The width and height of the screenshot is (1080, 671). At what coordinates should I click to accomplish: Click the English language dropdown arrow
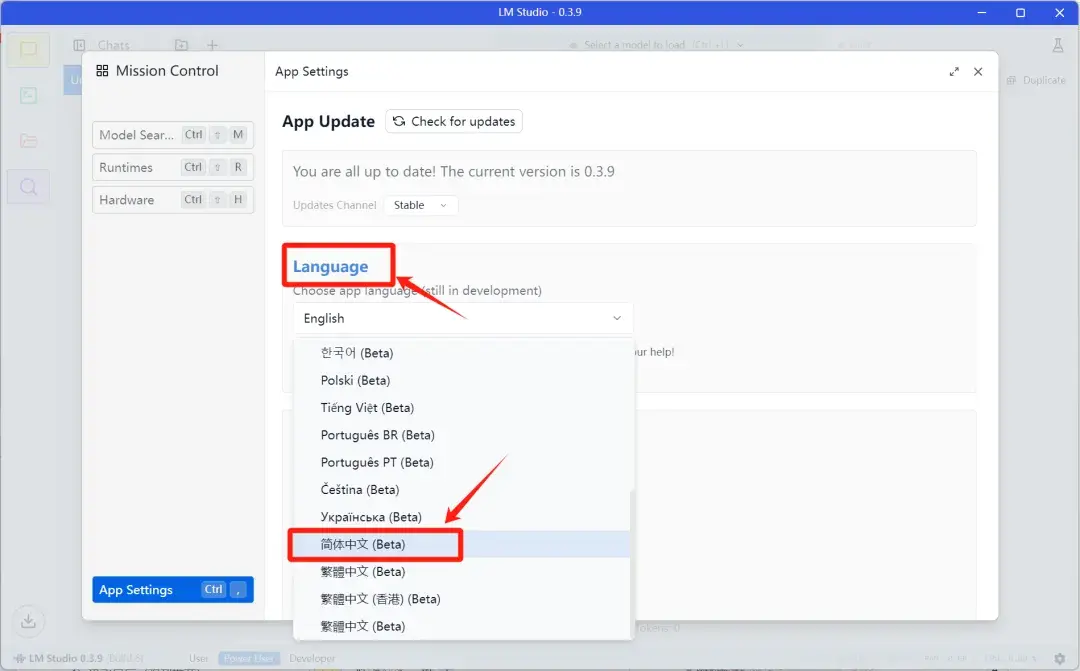coord(617,318)
